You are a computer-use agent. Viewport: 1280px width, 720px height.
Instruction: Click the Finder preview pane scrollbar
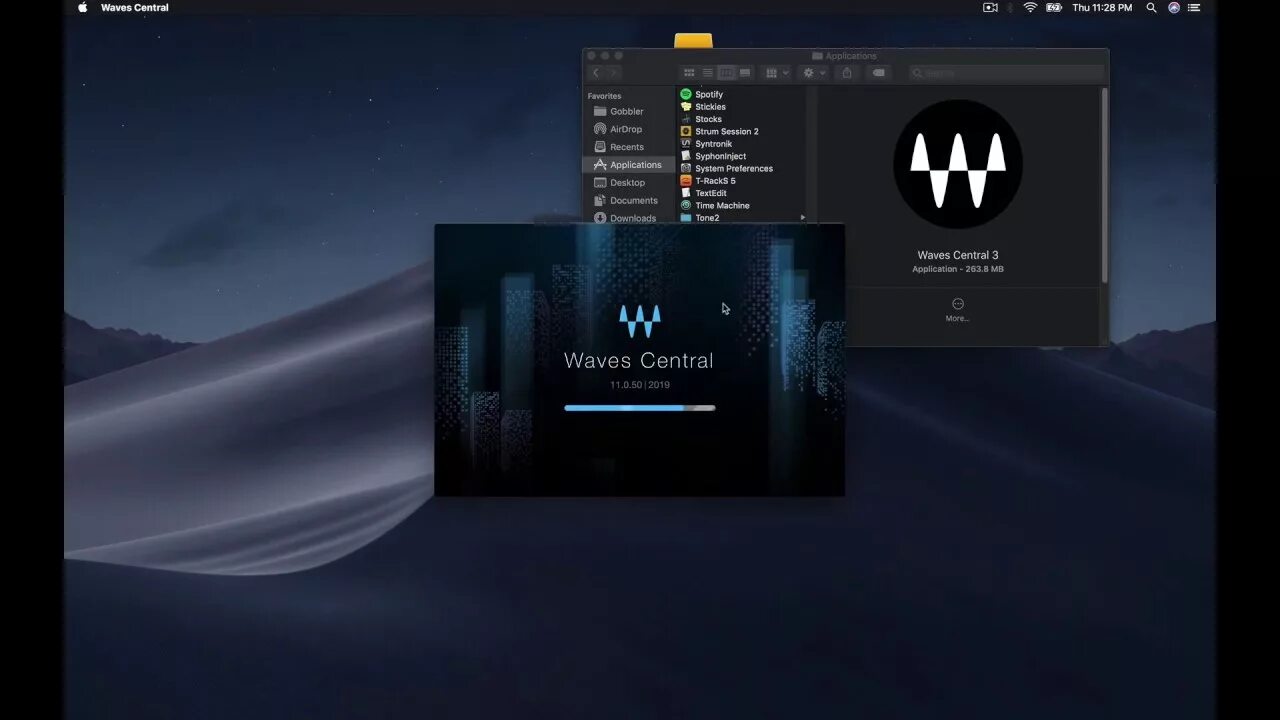1104,185
